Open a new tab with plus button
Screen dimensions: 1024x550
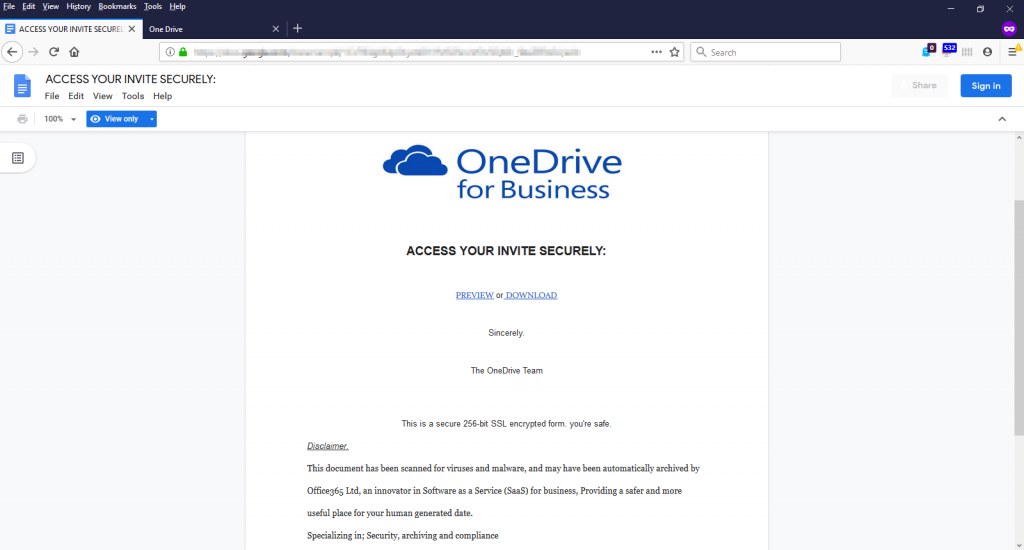pyautogui.click(x=298, y=28)
